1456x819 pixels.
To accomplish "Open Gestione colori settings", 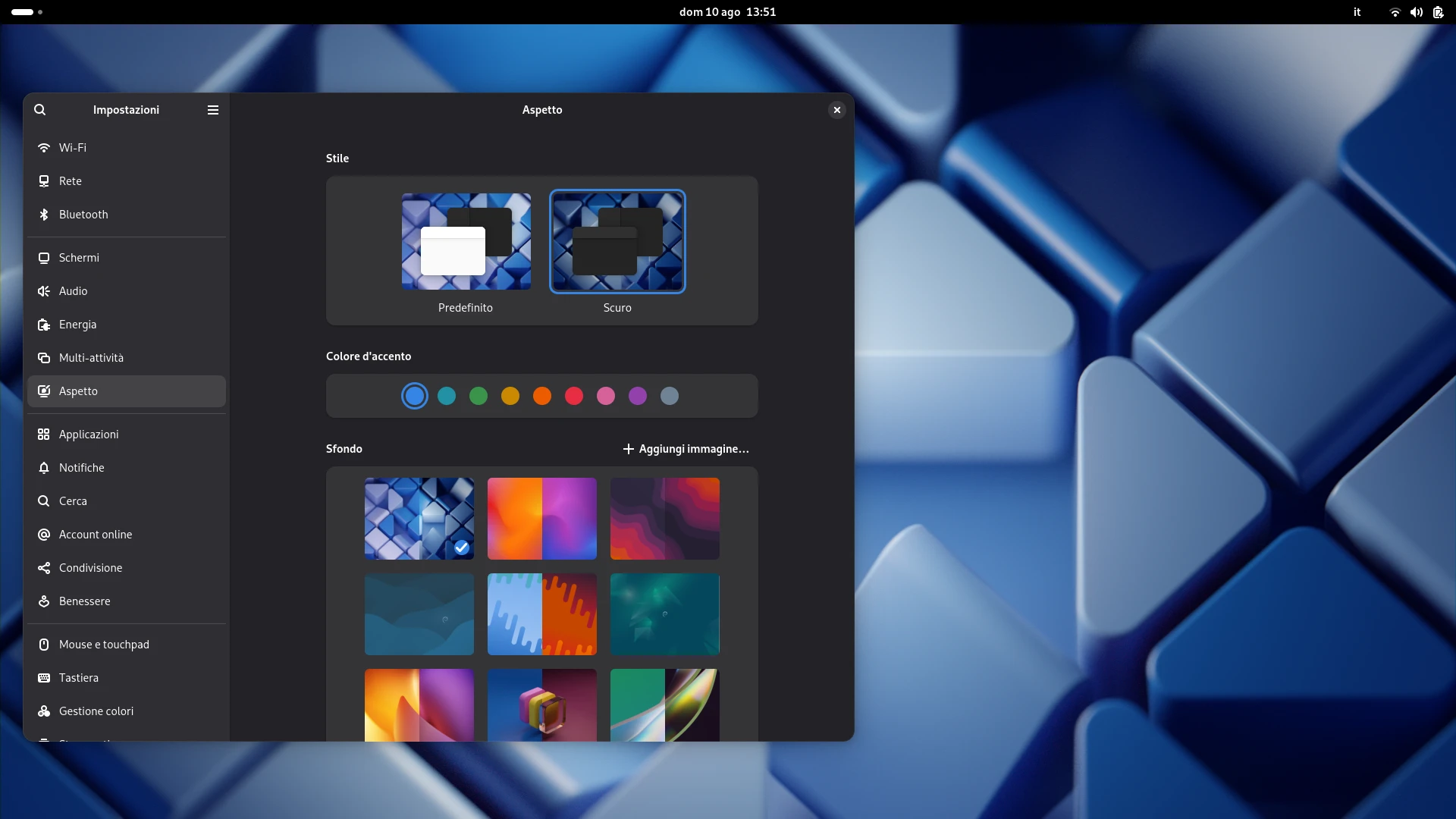I will point(127,711).
